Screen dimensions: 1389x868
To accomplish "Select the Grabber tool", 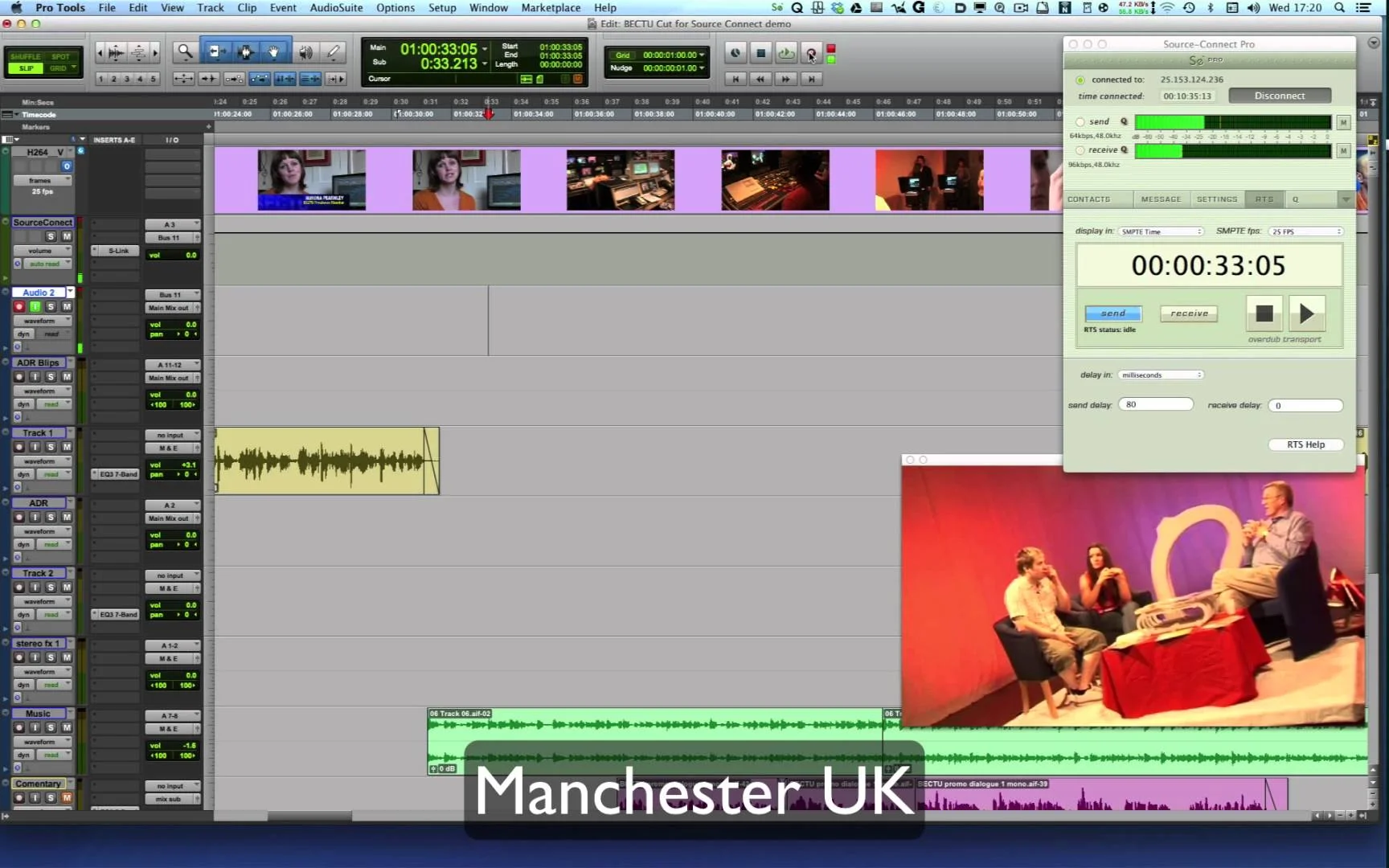I will click(x=273, y=51).
